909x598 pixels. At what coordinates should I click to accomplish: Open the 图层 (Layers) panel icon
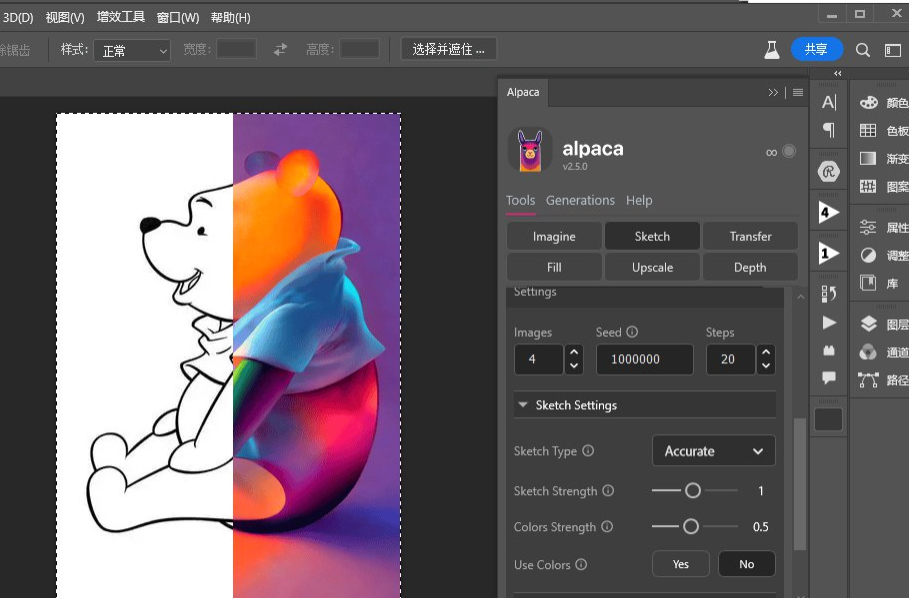click(x=868, y=324)
